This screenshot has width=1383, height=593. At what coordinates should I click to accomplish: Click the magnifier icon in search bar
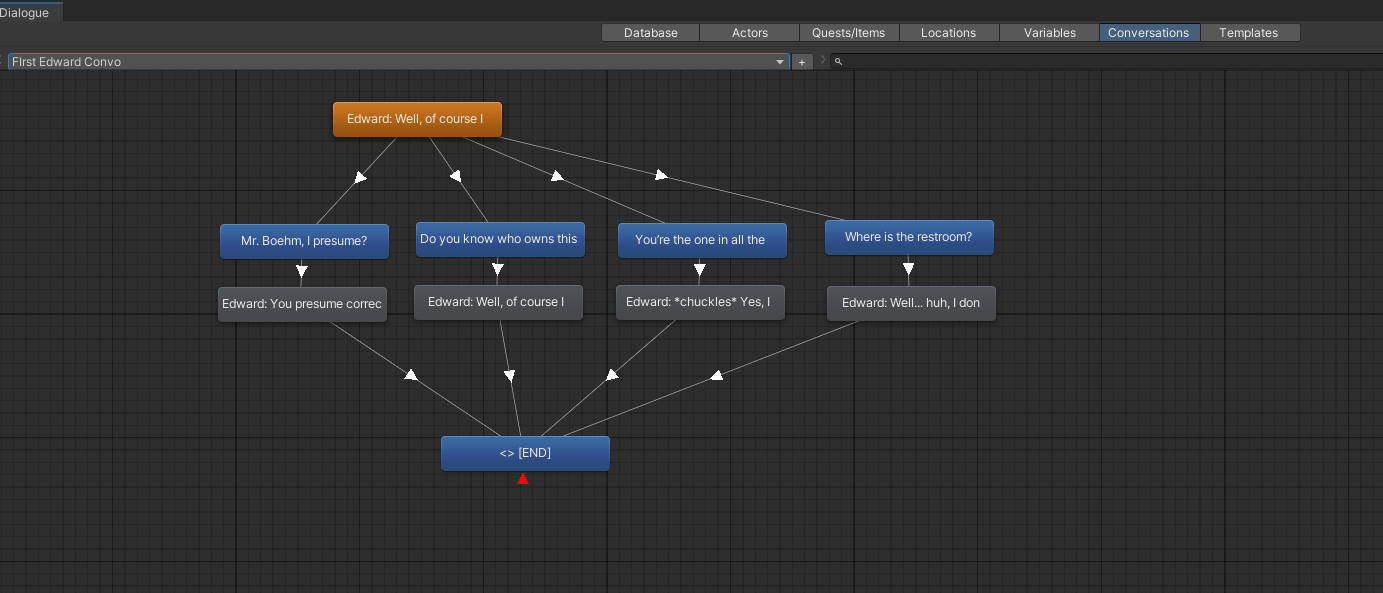click(839, 62)
